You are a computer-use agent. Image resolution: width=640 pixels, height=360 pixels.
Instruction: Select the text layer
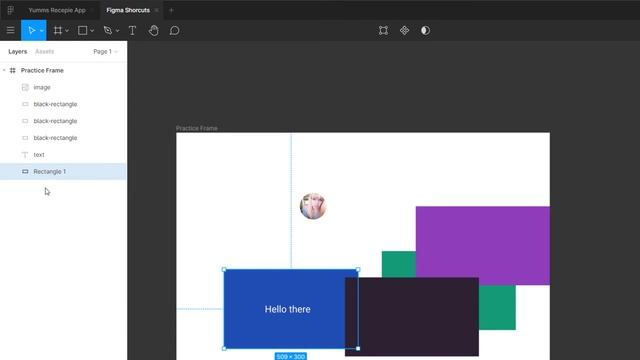point(63,155)
